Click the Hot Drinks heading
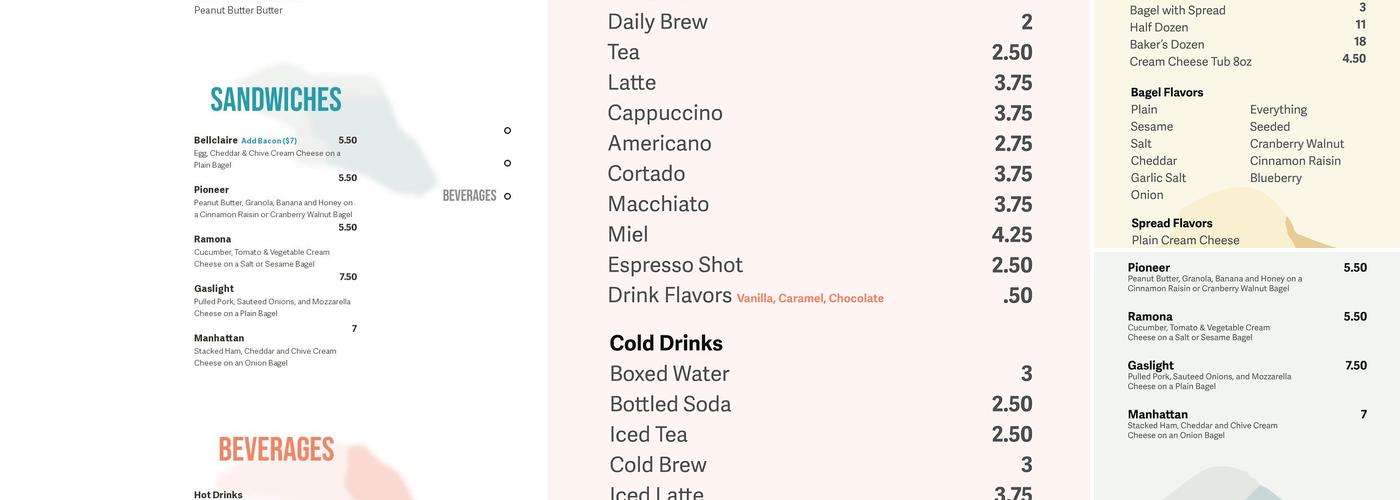The image size is (1400, 500). pyautogui.click(x=218, y=494)
